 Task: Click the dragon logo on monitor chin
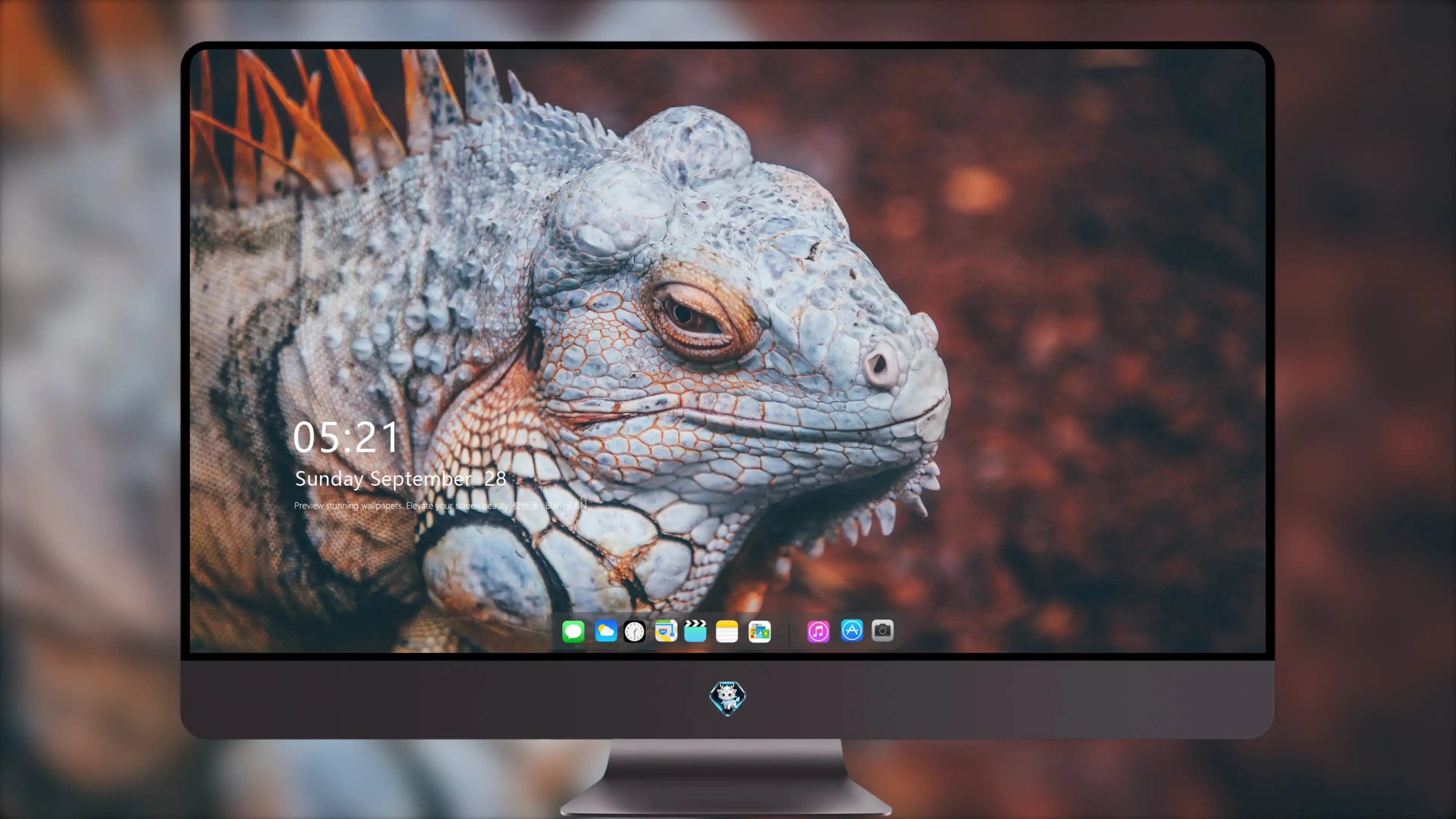728,698
